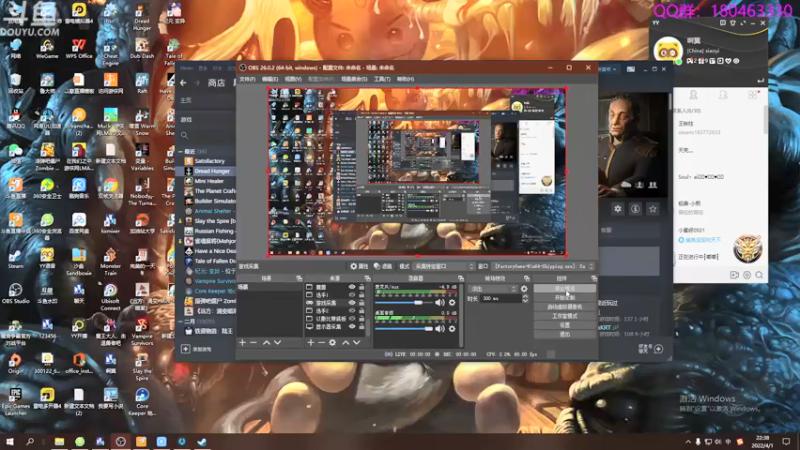Move scene up in Scenes panel
The height and width of the screenshot is (450, 800).
[x=266, y=342]
